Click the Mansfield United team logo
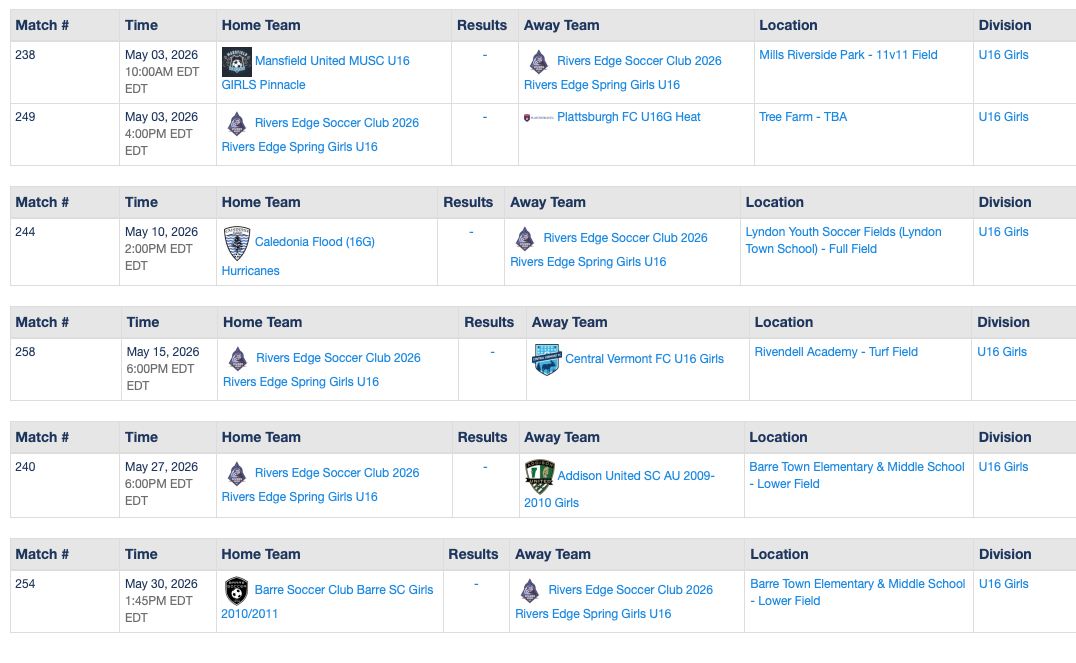Image resolution: width=1076 pixels, height=663 pixels. (x=236, y=62)
